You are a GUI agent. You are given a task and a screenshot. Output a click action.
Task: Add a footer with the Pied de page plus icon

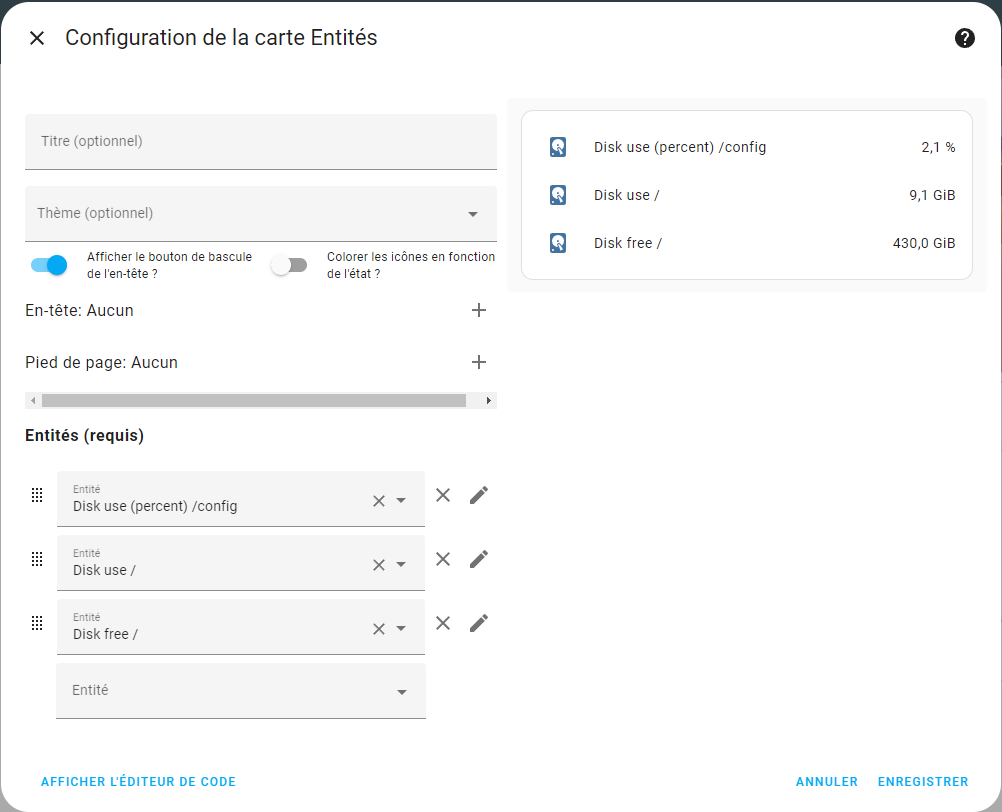pyautogui.click(x=479, y=362)
